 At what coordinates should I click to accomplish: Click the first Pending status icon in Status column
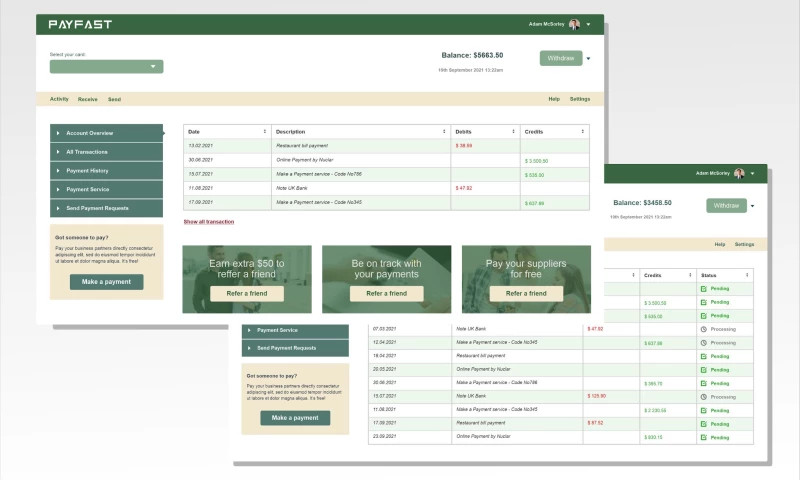704,288
